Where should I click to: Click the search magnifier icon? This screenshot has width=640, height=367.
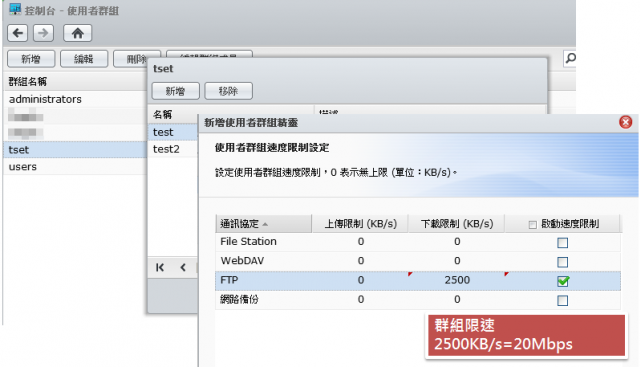pos(570,58)
